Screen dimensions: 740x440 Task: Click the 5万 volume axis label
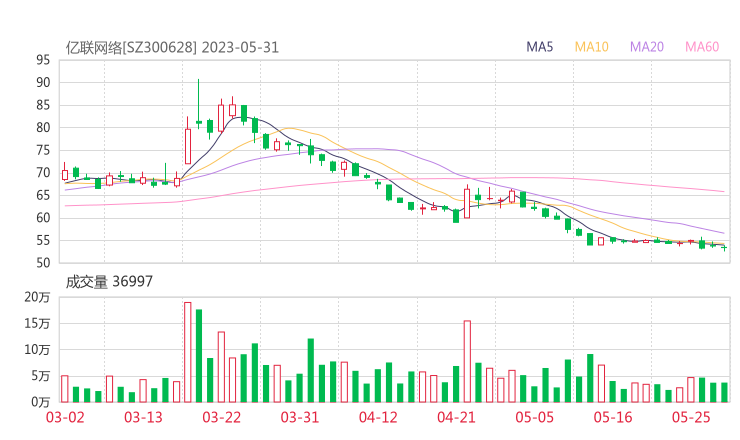[41, 376]
